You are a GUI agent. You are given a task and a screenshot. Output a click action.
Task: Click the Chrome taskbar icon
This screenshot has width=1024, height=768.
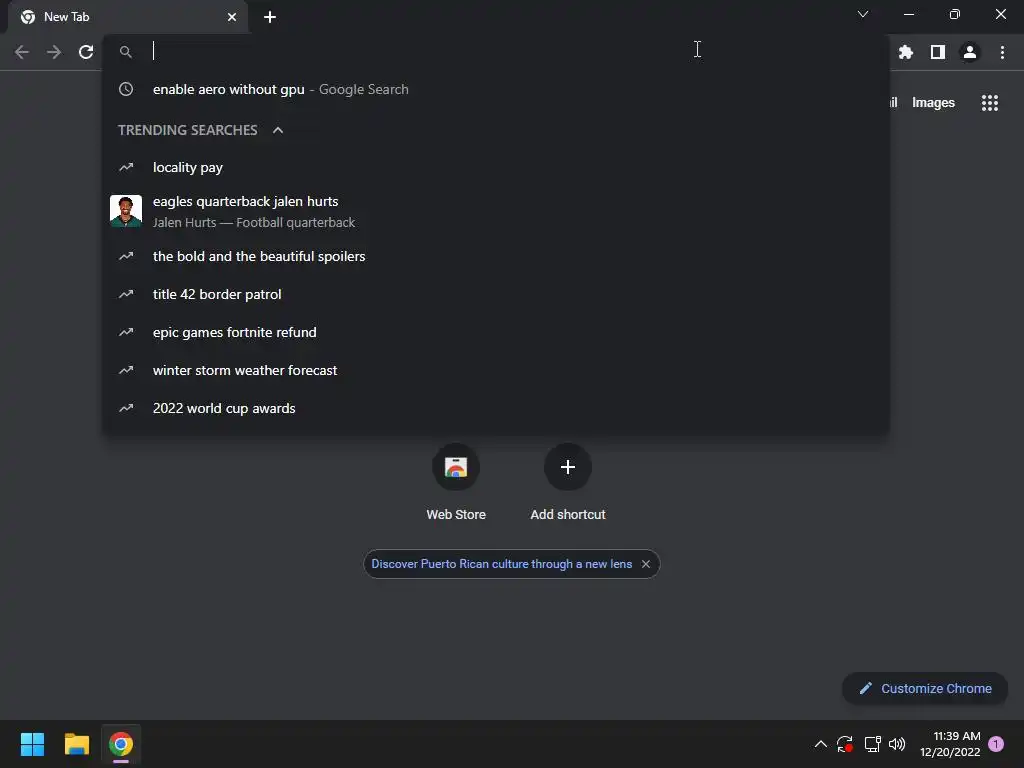point(121,744)
